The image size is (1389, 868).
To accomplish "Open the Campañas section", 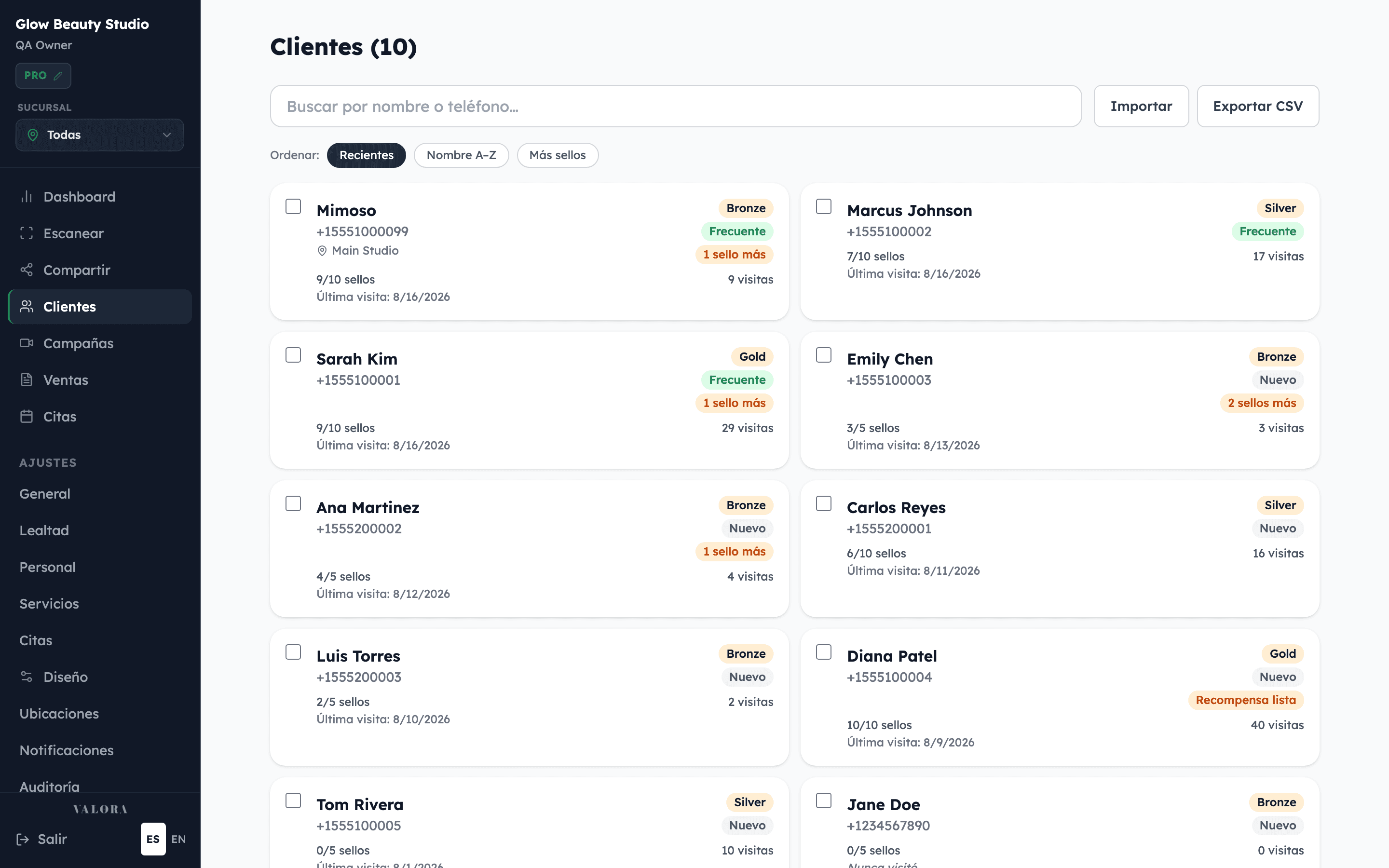I will tap(100, 343).
